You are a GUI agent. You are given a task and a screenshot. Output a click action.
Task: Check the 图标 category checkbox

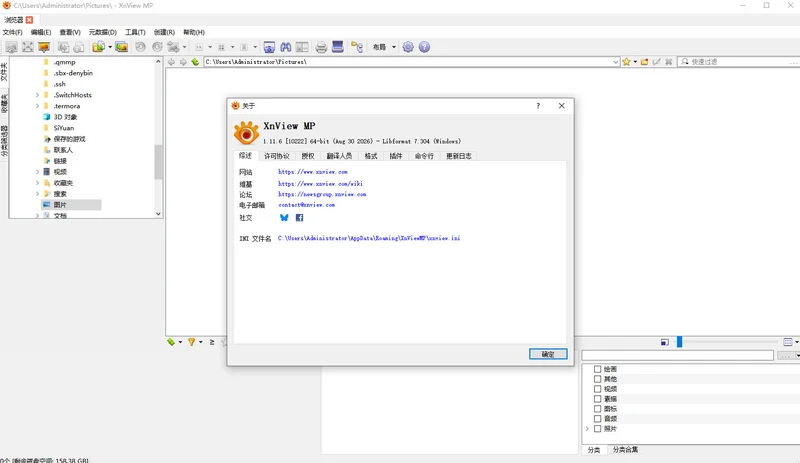pos(597,409)
